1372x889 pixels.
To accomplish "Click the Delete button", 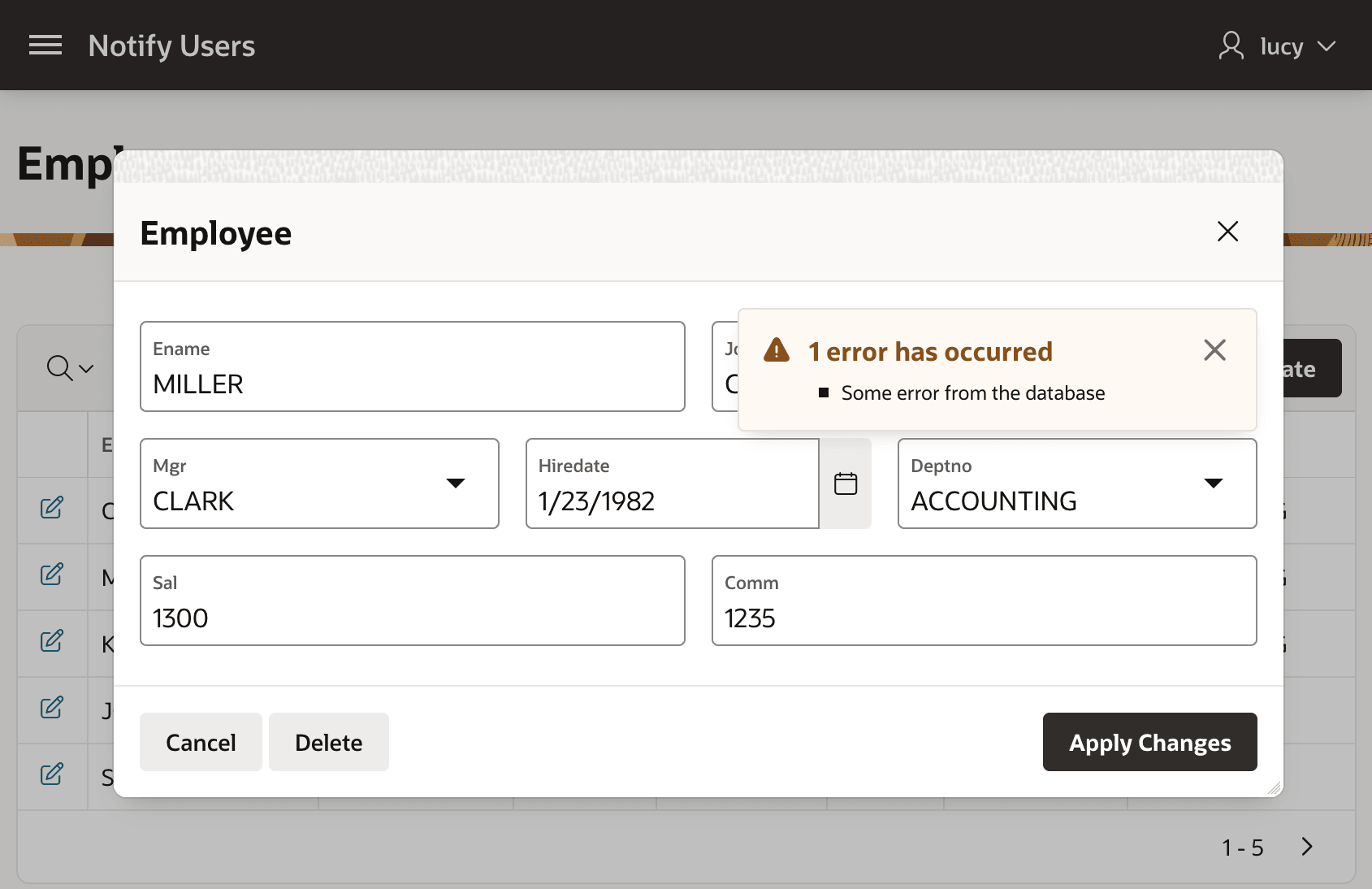I will pos(329,742).
